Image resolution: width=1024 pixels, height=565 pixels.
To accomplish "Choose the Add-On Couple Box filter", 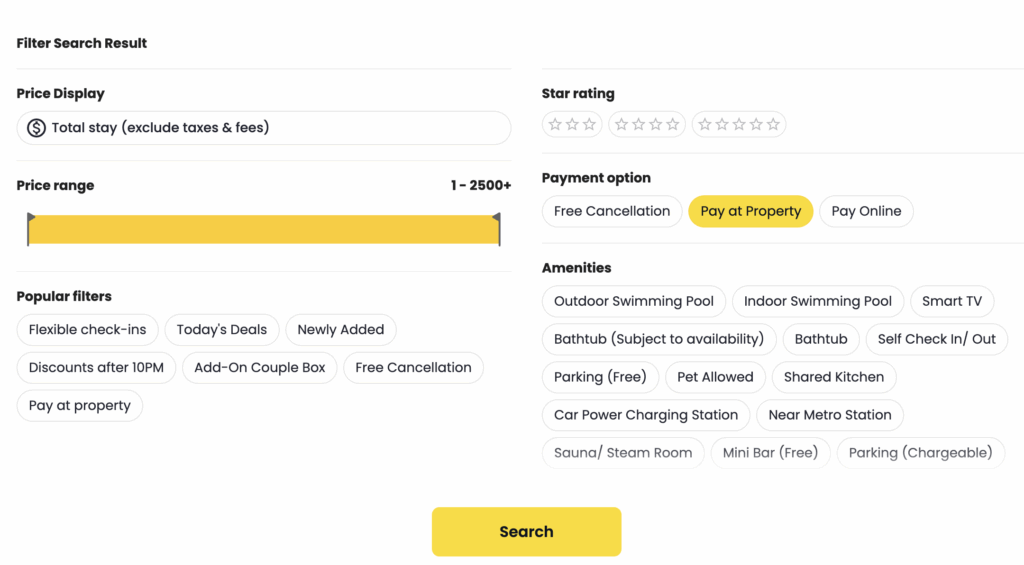I will (x=259, y=367).
